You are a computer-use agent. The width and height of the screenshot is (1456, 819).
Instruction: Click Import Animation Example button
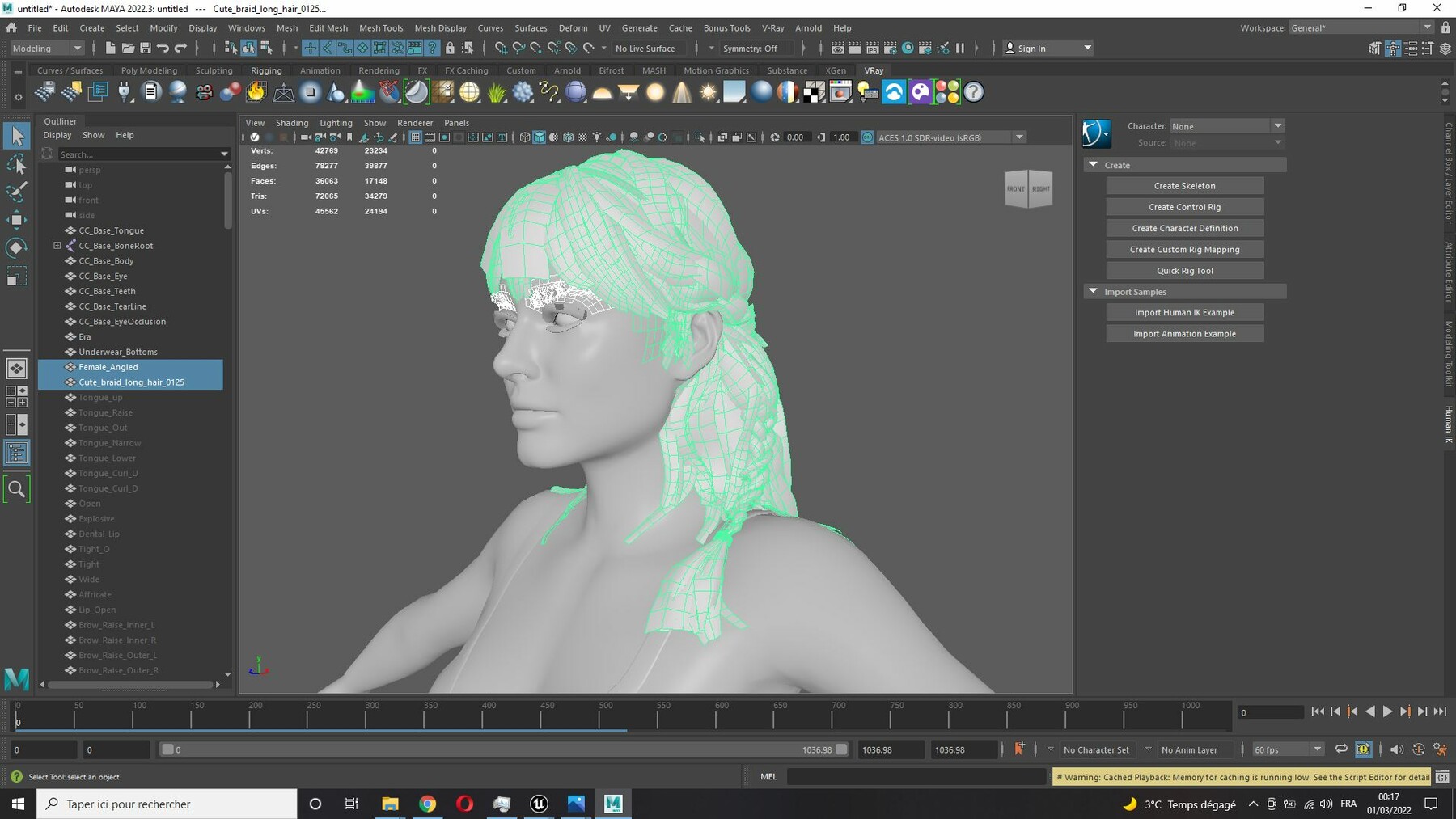pos(1184,334)
